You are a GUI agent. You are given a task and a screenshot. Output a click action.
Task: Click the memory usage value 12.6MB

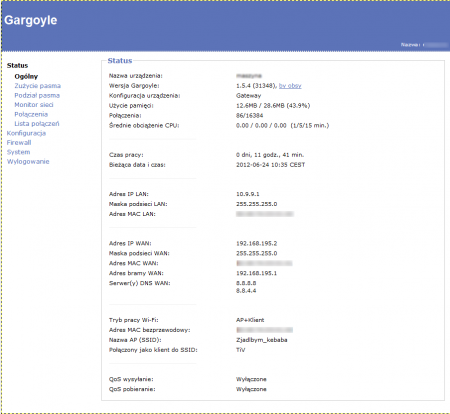coord(247,106)
